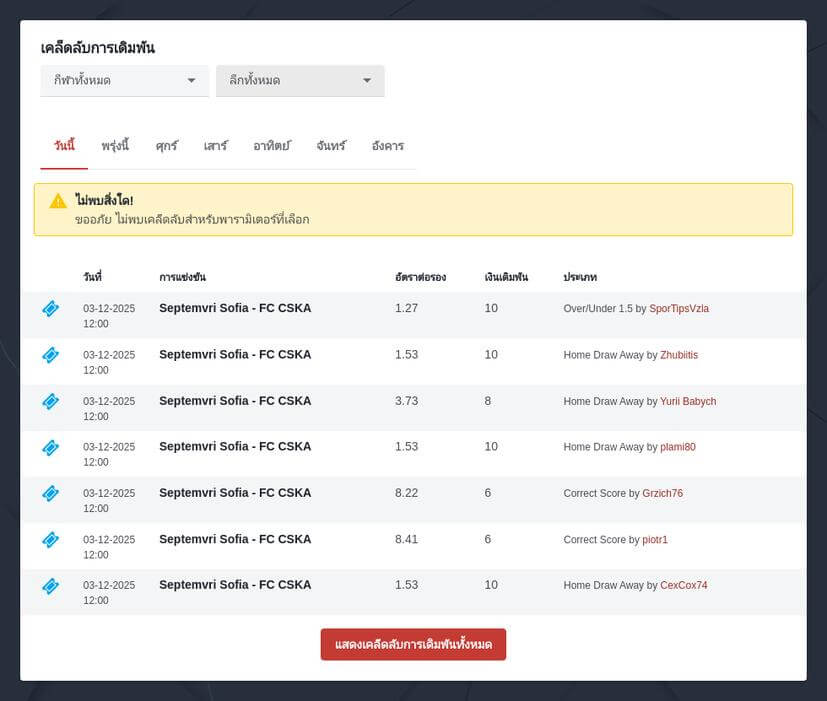Switch to the พรุ่งนี้ tab
Image resolution: width=827 pixels, height=701 pixels.
[x=115, y=146]
